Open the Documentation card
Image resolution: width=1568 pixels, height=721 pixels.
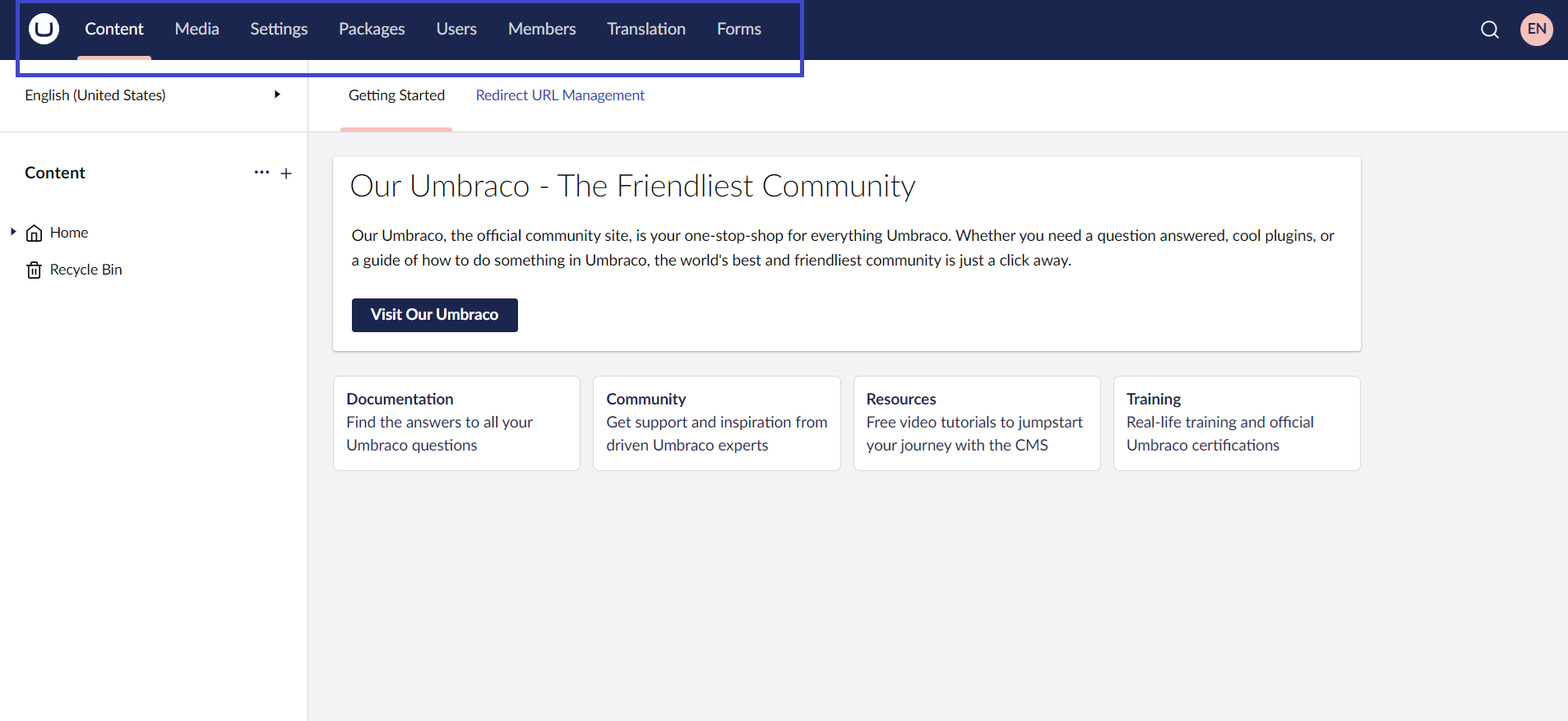click(456, 423)
